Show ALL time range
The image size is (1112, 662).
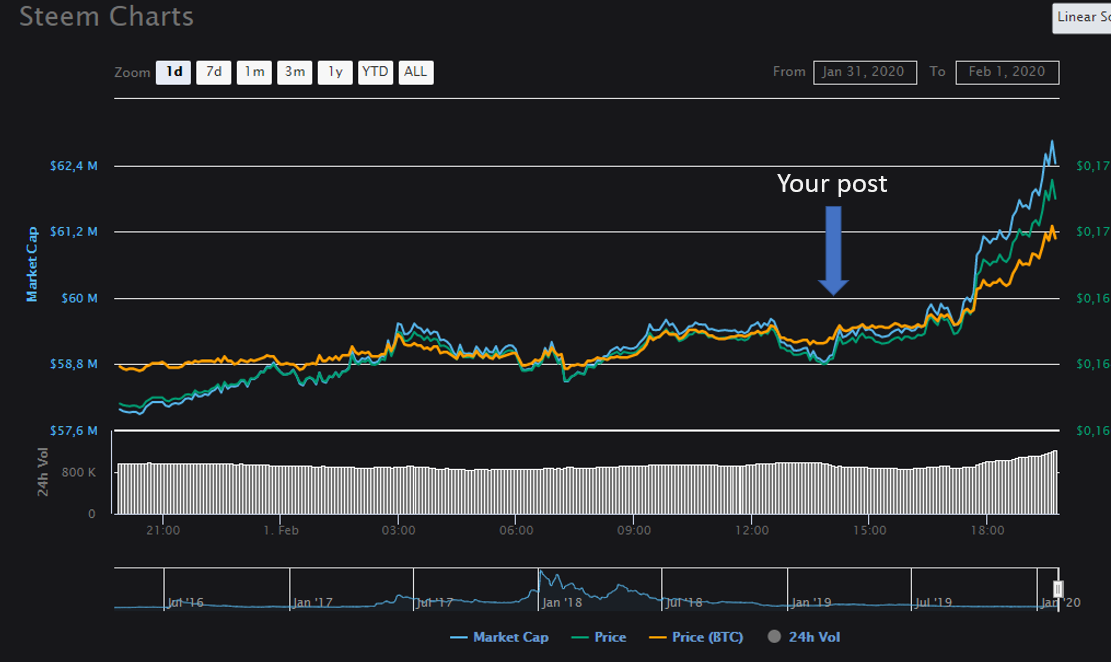pos(416,72)
